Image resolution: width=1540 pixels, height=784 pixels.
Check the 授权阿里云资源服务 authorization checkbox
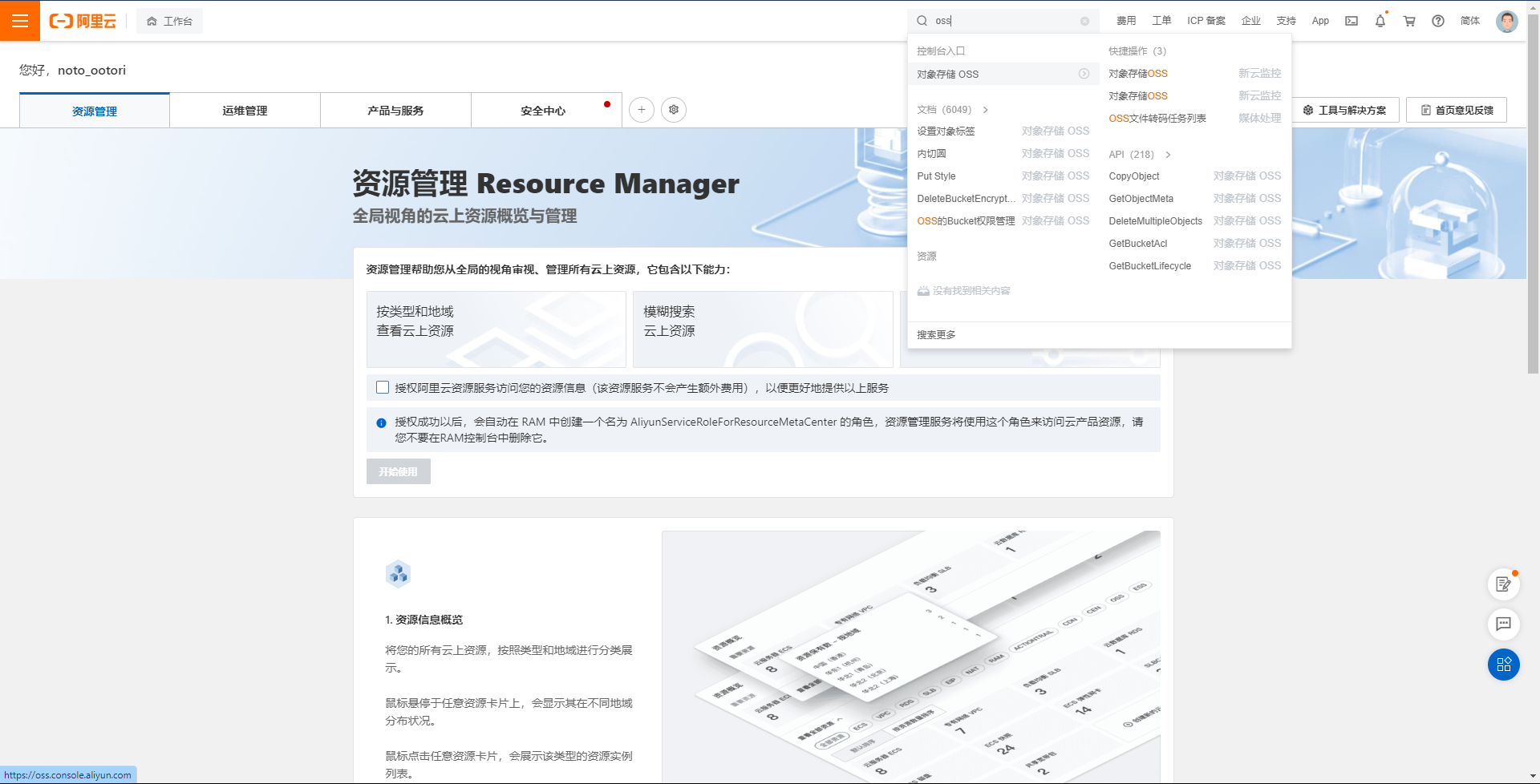(x=383, y=387)
